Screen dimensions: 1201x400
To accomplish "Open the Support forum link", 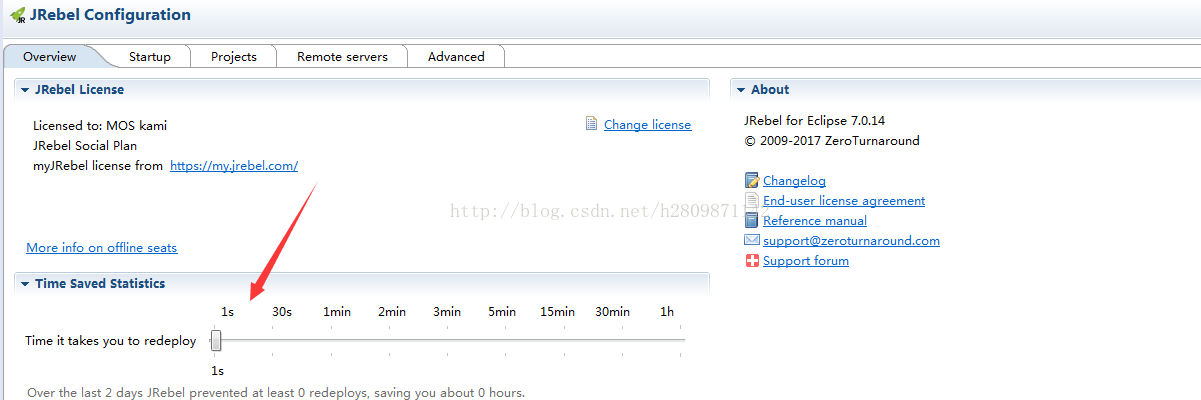I will click(806, 261).
